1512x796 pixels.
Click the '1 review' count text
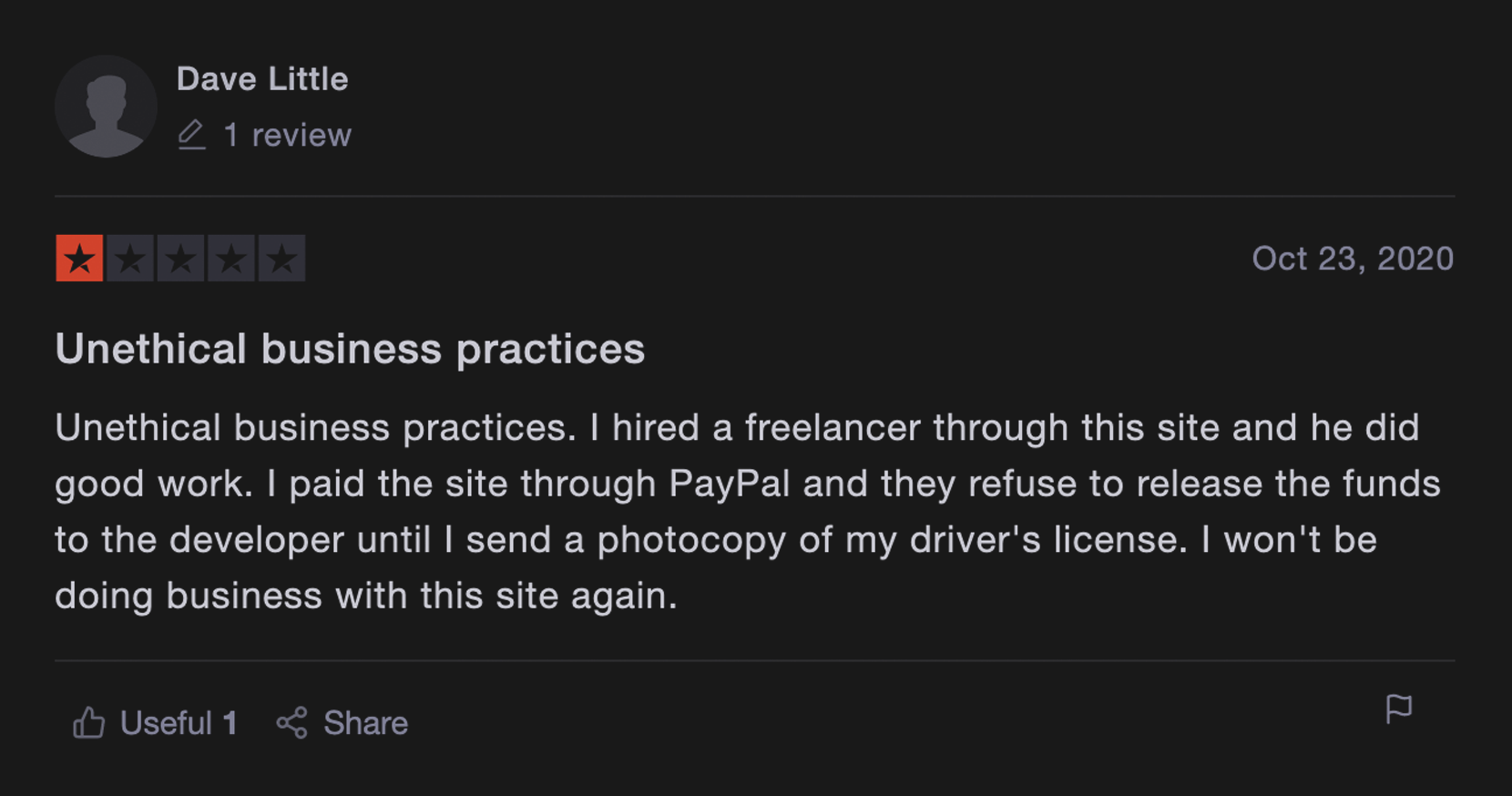point(287,135)
